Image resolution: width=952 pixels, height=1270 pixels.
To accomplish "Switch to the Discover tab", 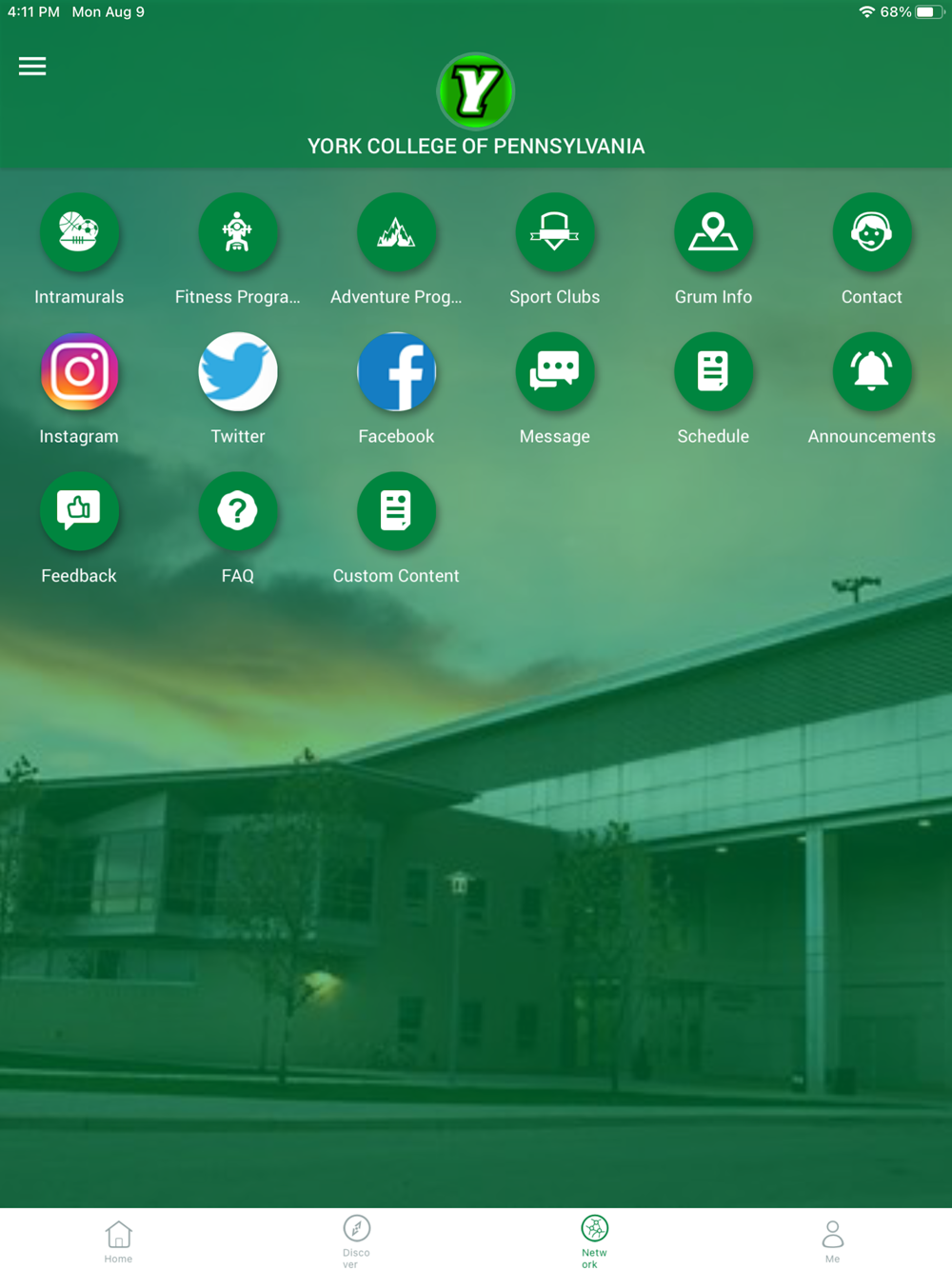I will [356, 1241].
